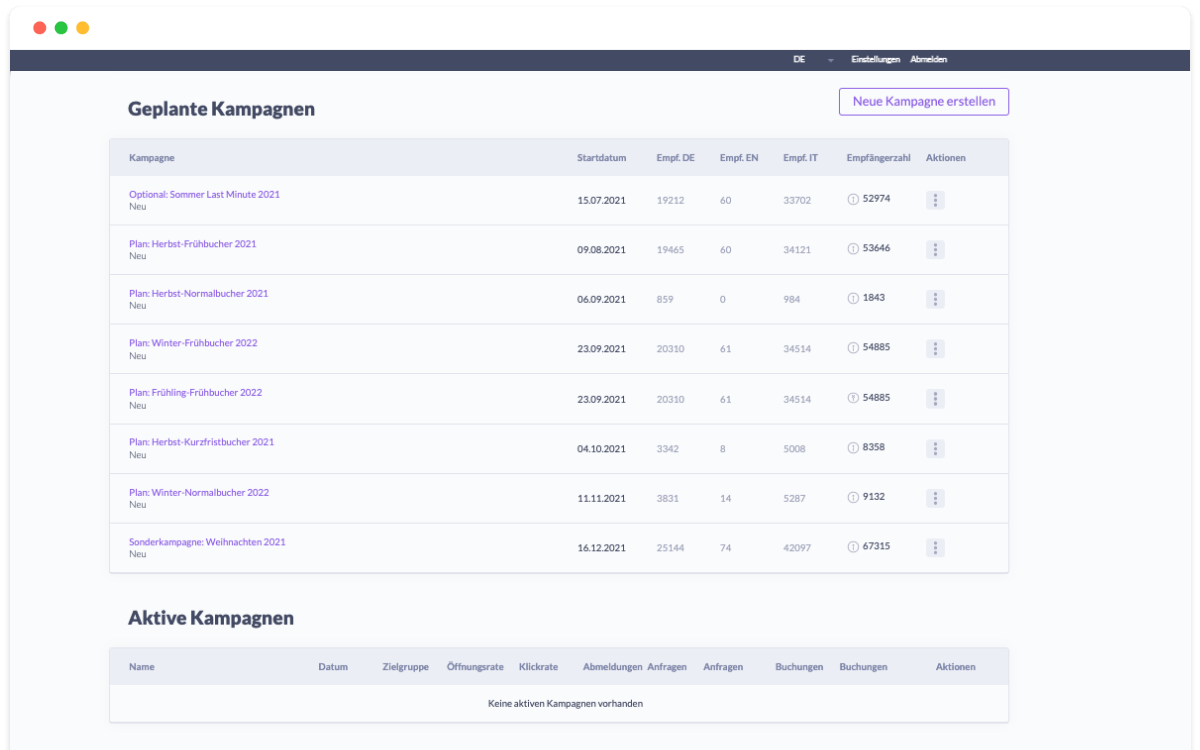The width and height of the screenshot is (1200, 750).
Task: Click Abmelden to log out
Action: [928, 60]
